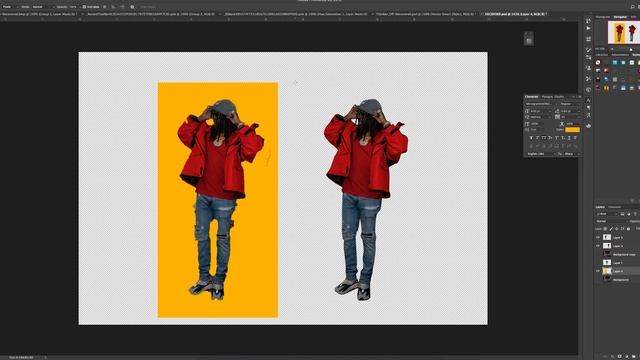The image size is (640, 360).
Task: Apply Strikethrough in Character panel
Action: click(x=575, y=138)
